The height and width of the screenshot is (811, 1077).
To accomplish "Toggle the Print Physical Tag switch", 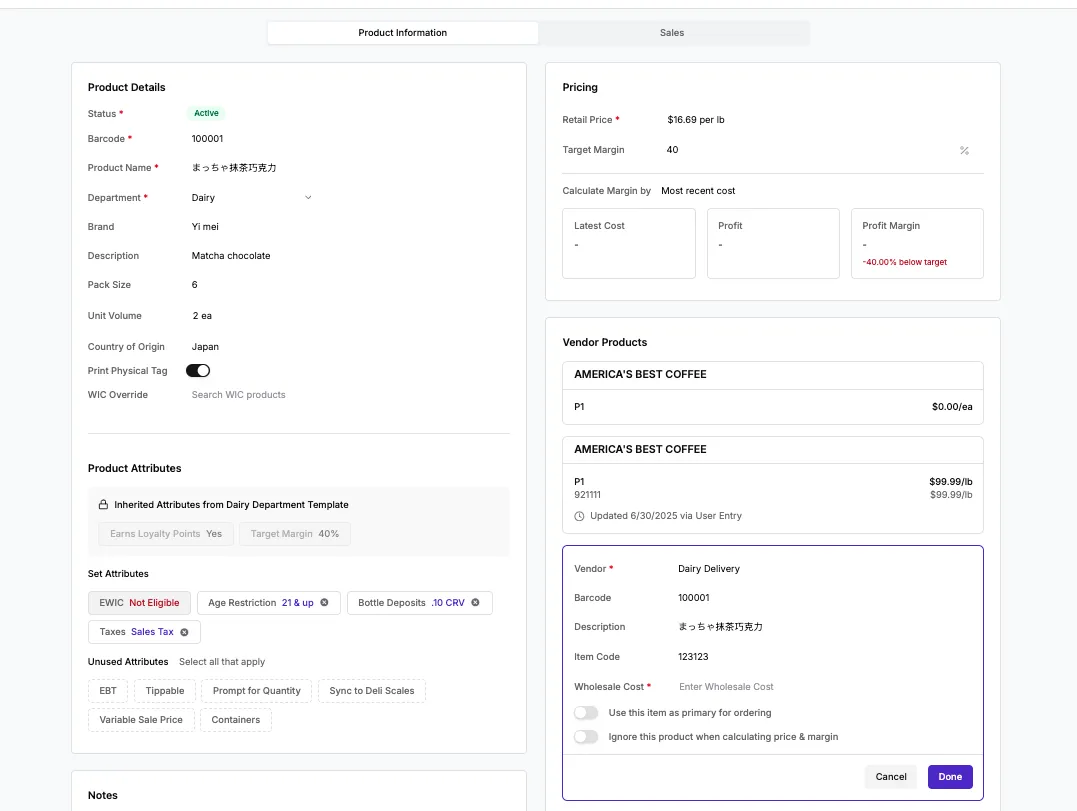I will coord(198,371).
